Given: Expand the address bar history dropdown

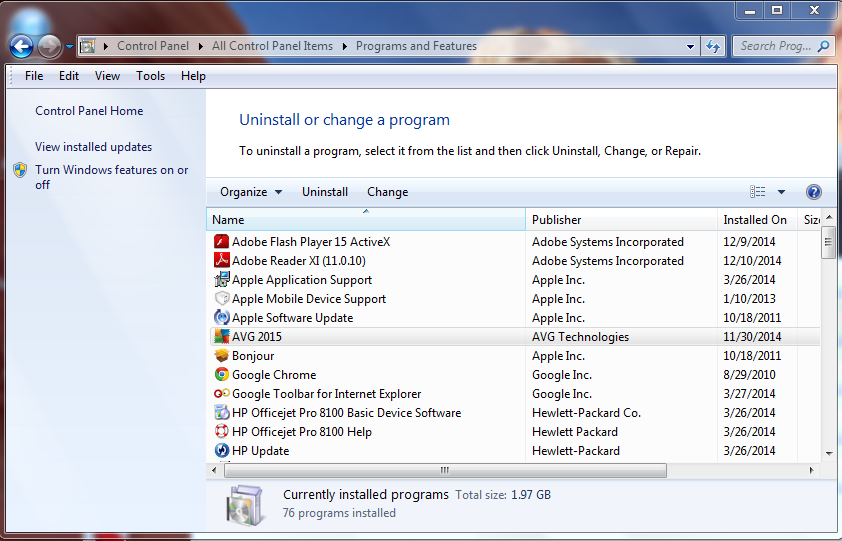Looking at the screenshot, I should pos(691,46).
